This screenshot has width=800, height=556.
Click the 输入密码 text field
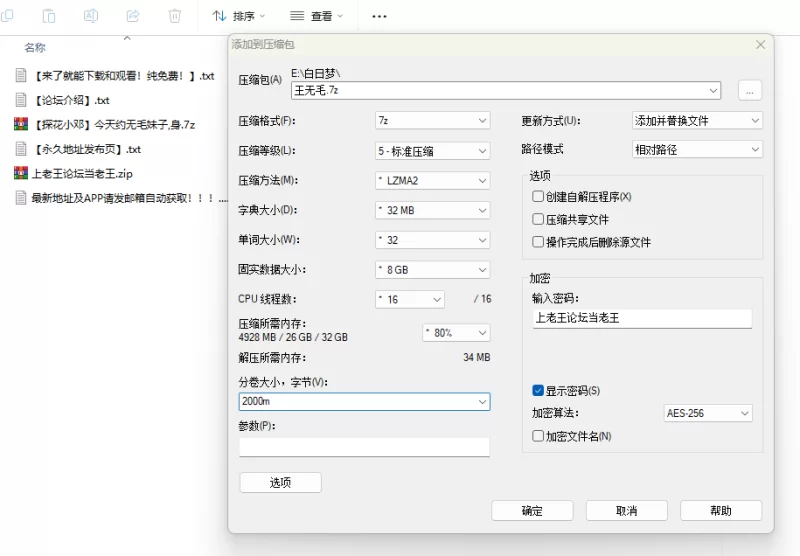[641, 318]
